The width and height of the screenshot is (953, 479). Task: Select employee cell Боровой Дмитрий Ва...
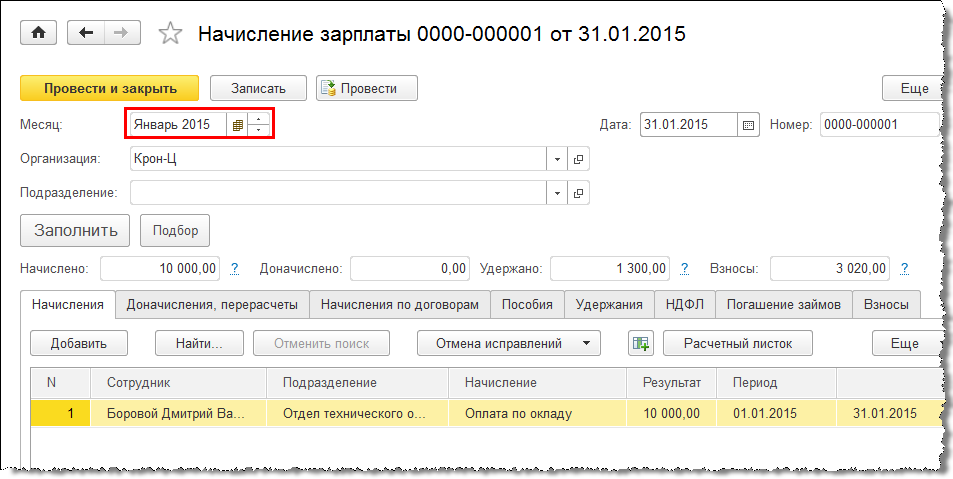point(178,413)
